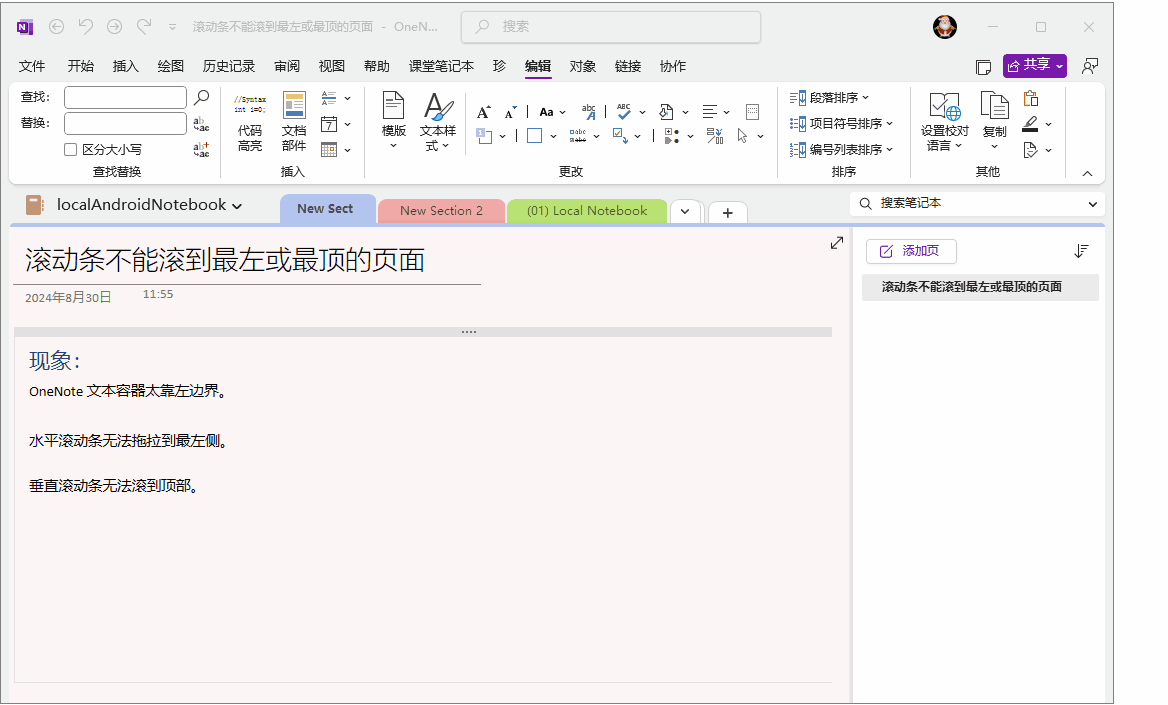Click the page date 2024年8月30日

coord(68,297)
